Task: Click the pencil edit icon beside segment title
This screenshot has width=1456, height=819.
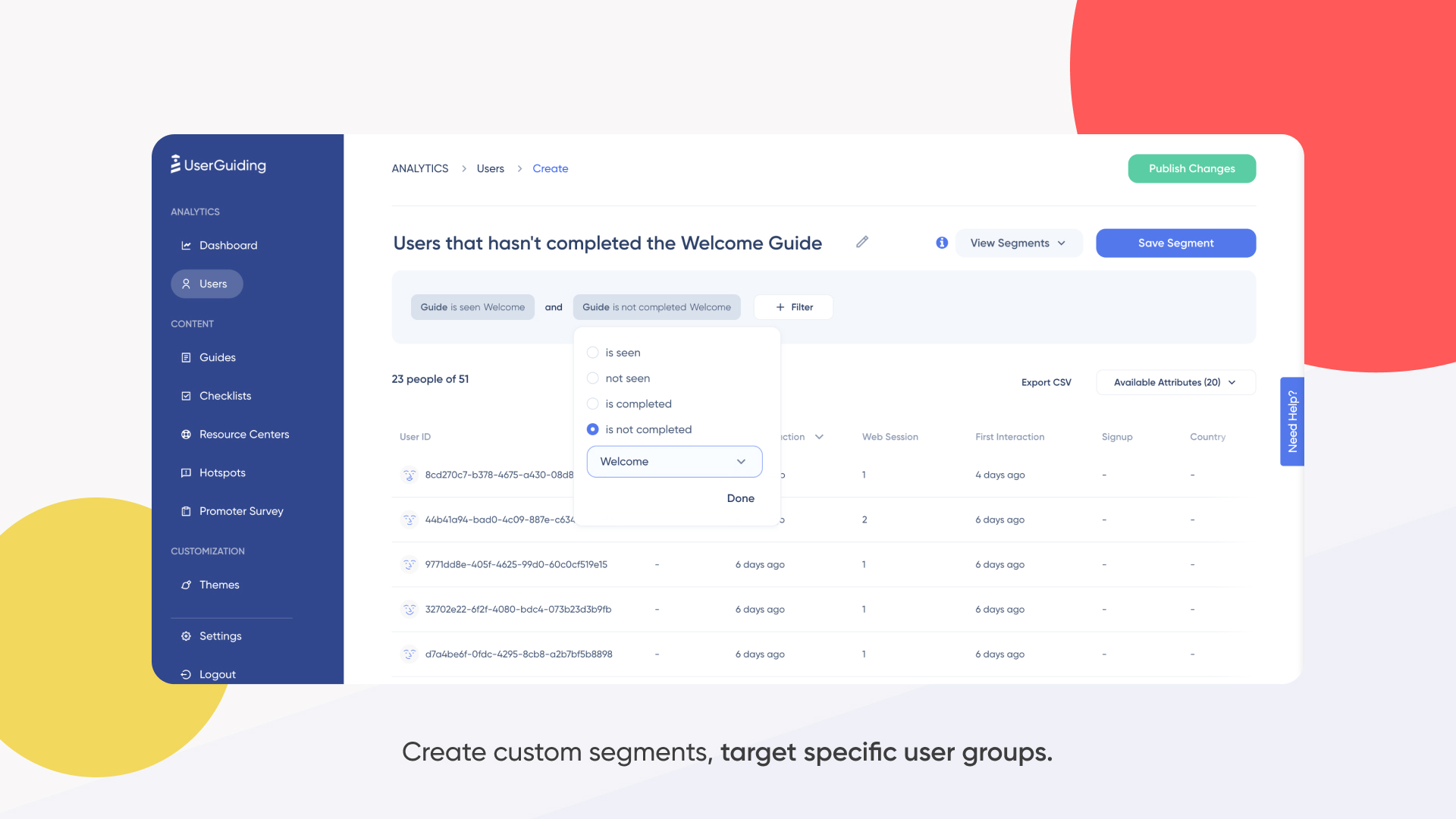Action: tap(862, 242)
